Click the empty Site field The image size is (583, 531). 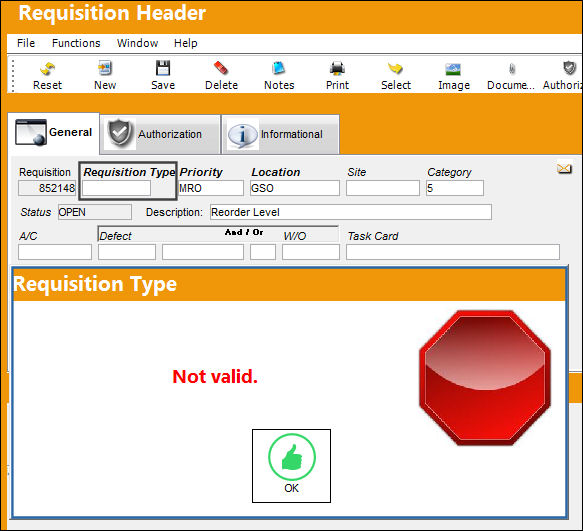[383, 188]
